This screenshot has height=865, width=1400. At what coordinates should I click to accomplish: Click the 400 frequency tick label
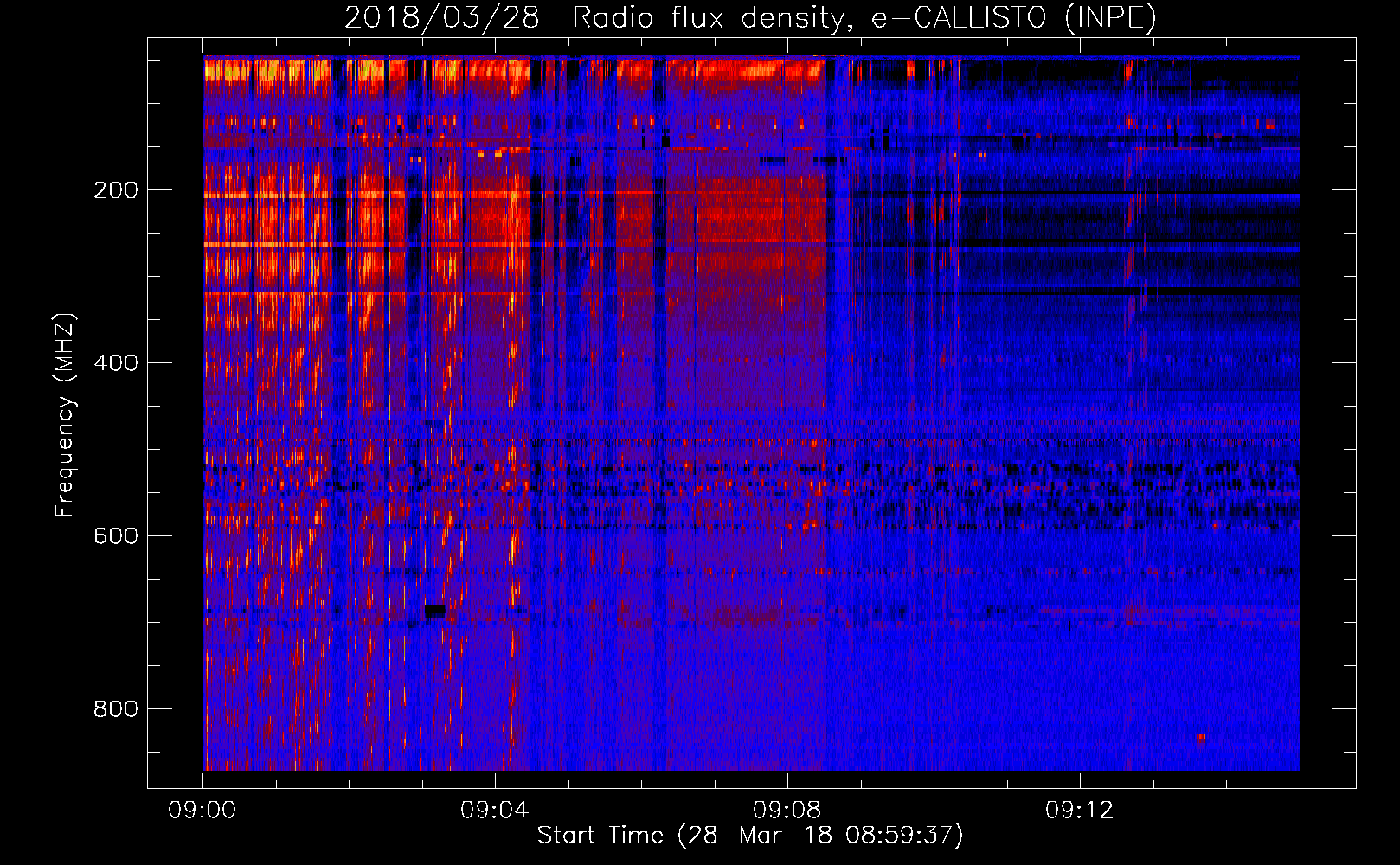pos(116,362)
